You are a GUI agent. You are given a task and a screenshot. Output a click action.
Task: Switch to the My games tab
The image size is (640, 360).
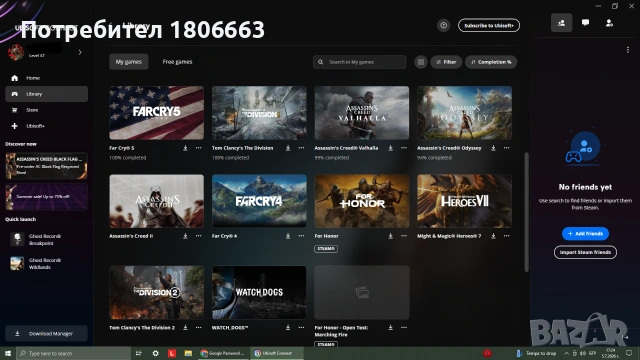tap(129, 62)
